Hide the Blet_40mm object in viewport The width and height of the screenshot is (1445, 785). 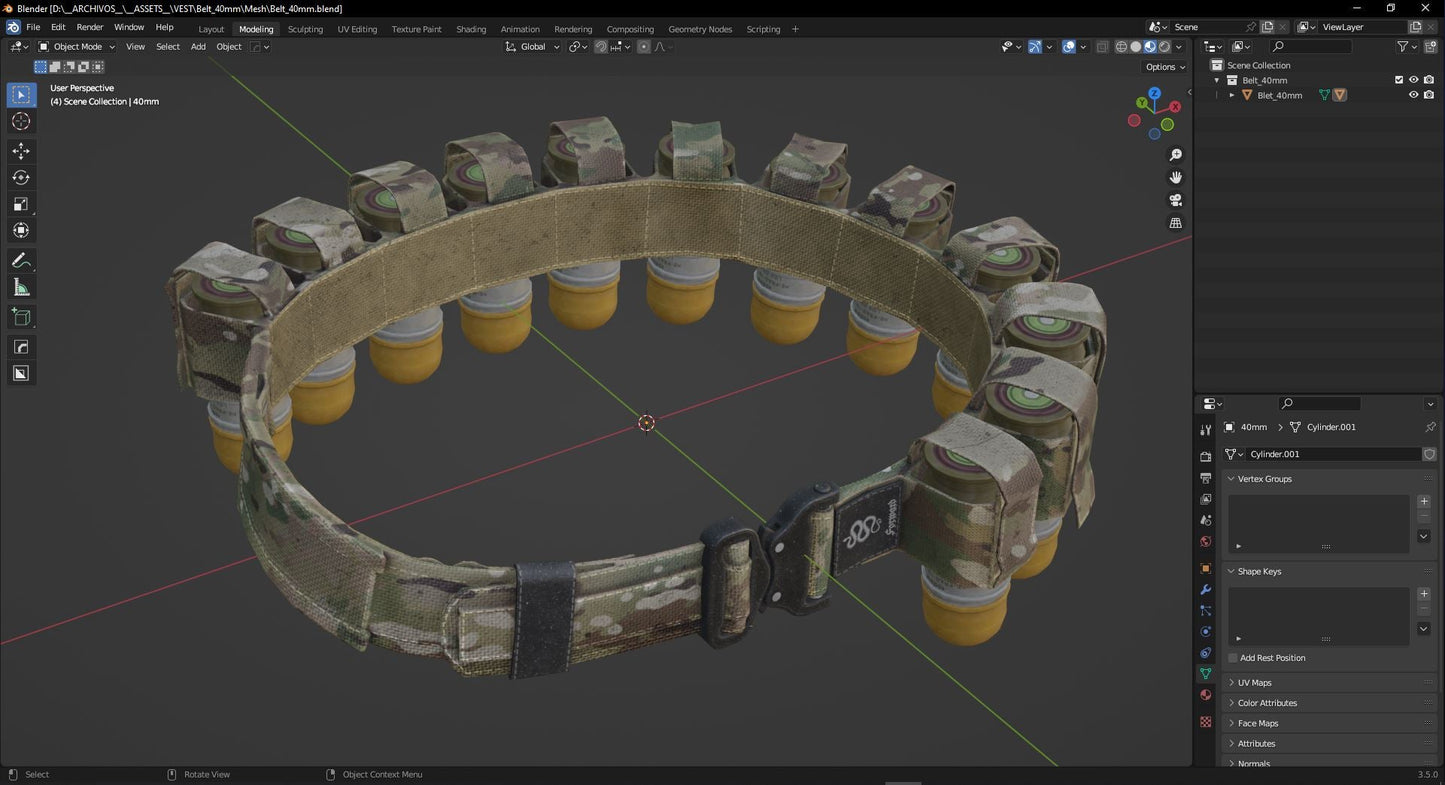[1413, 94]
